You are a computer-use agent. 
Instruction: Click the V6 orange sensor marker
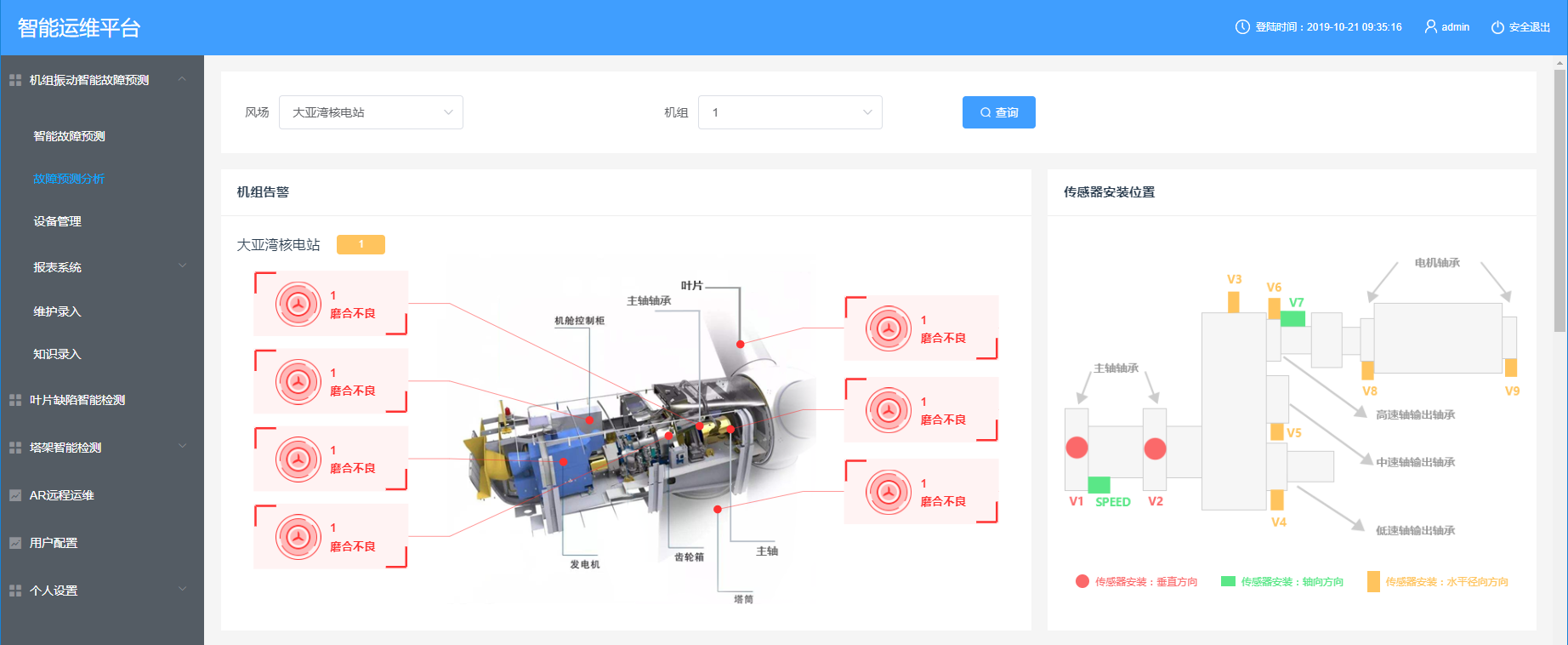pos(1274,308)
